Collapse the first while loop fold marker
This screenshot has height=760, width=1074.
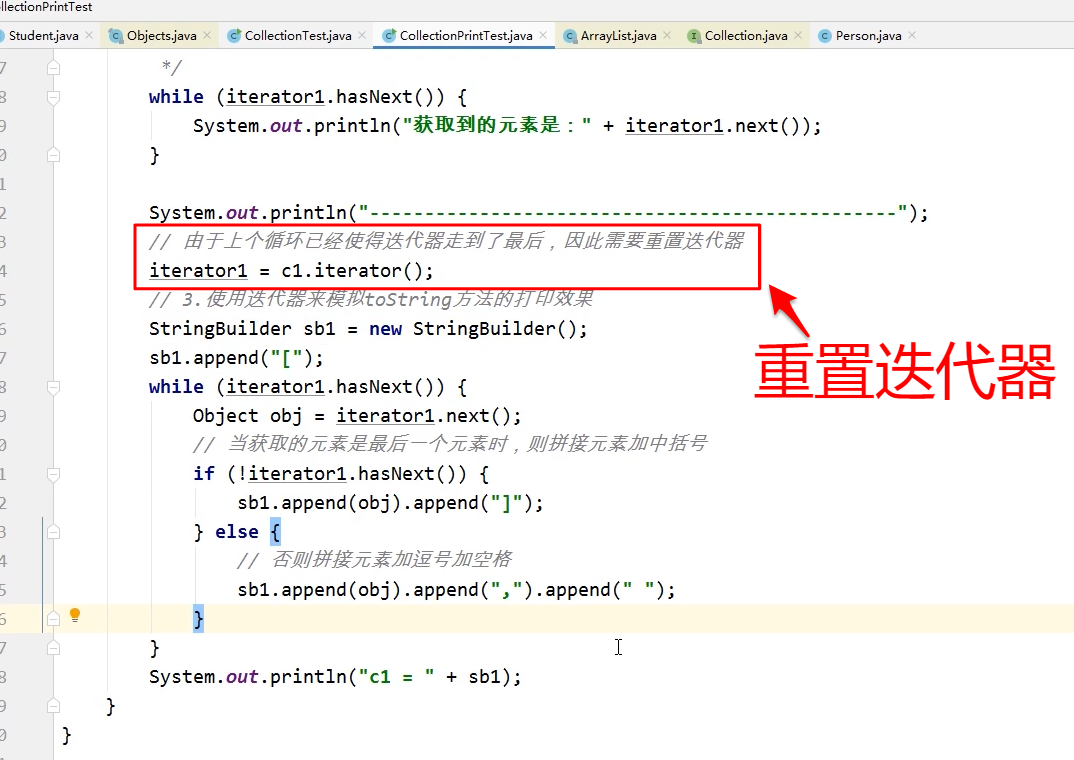click(x=53, y=97)
